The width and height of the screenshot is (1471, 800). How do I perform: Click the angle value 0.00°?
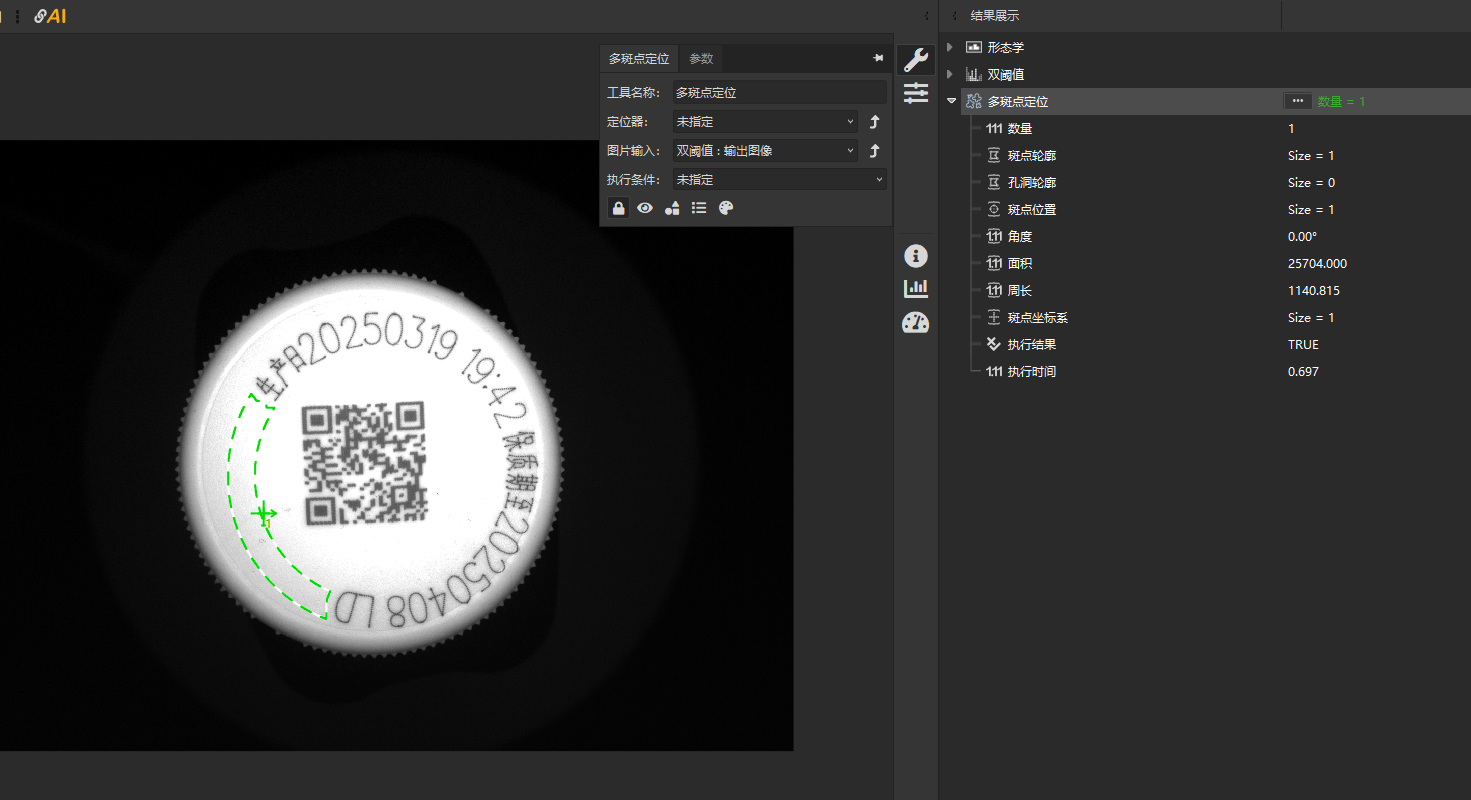(1302, 236)
